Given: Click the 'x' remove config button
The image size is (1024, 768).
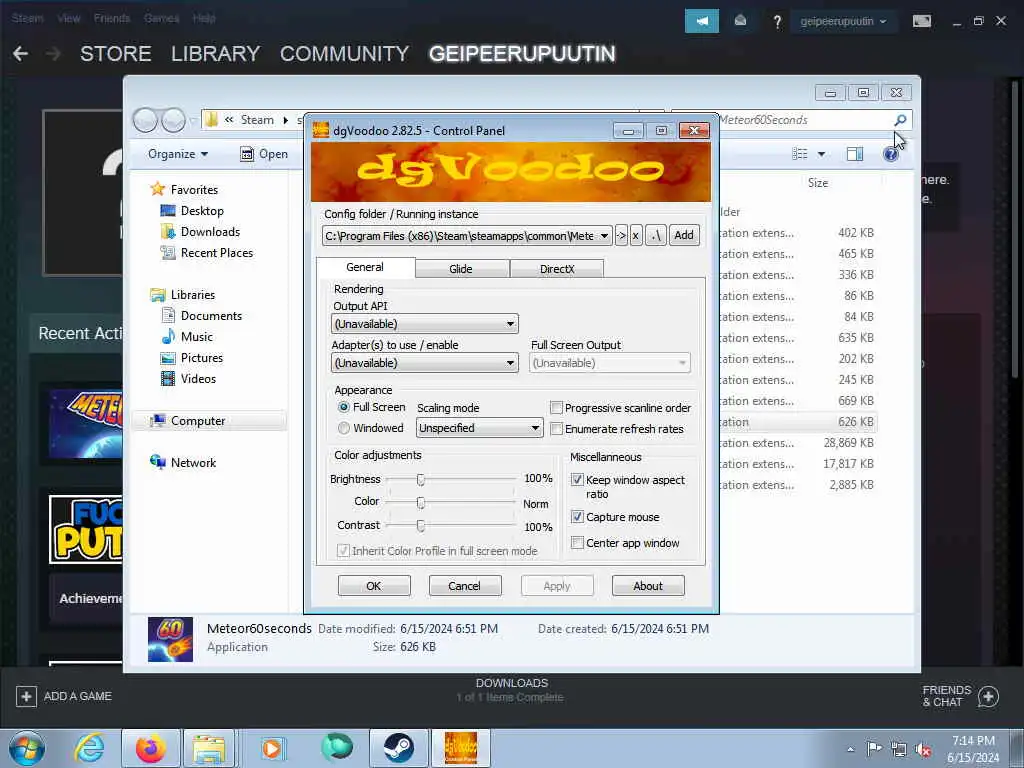Looking at the screenshot, I should tap(636, 235).
